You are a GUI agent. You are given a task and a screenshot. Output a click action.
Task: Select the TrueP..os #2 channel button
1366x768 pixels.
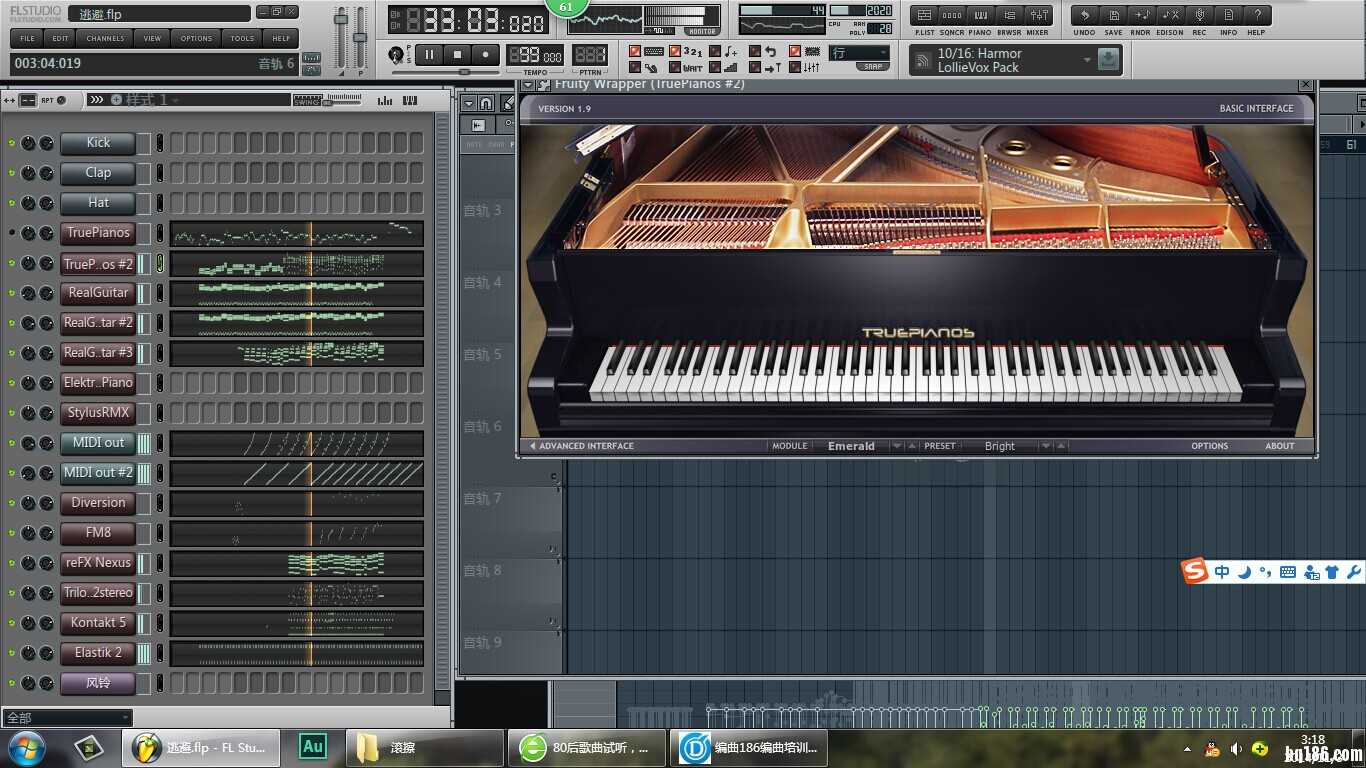pos(98,264)
